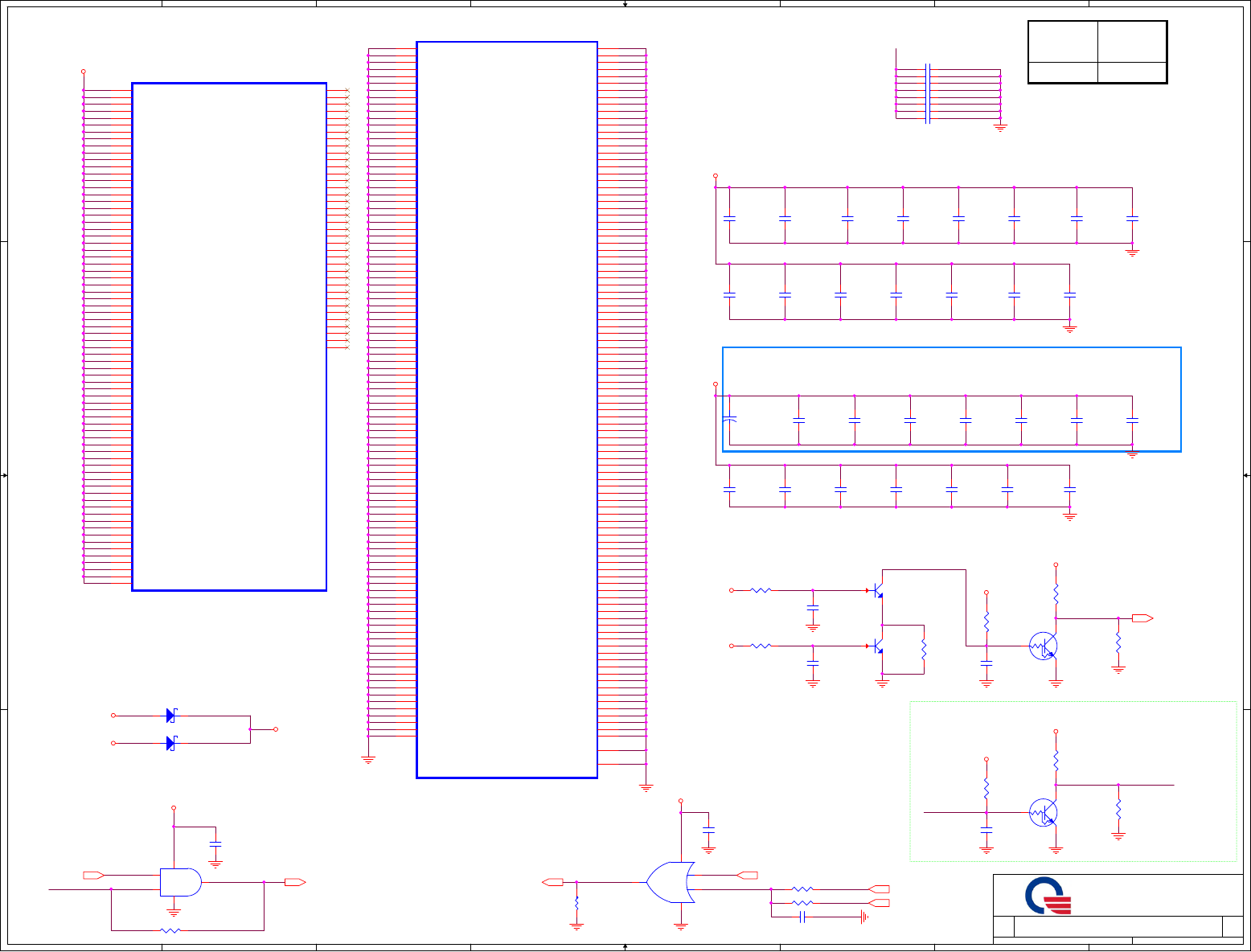Select the smaller blue IC block on the left
The image size is (1251, 952).
(x=229, y=337)
